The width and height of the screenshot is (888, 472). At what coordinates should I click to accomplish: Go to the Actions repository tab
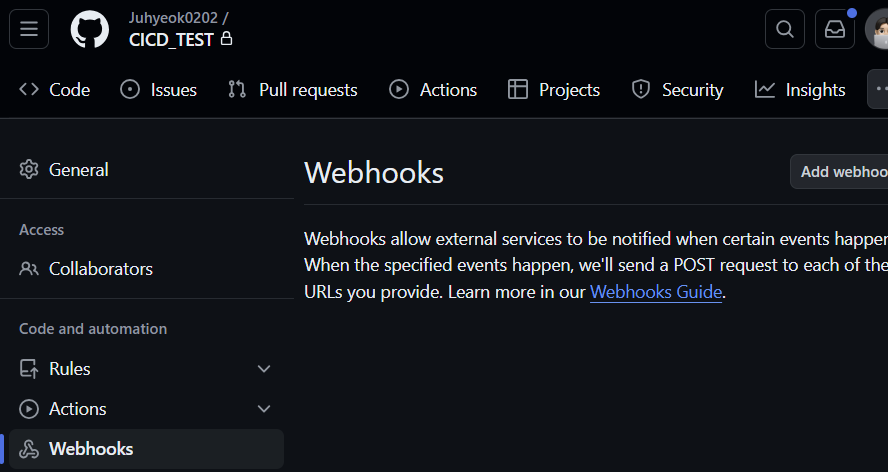(433, 90)
